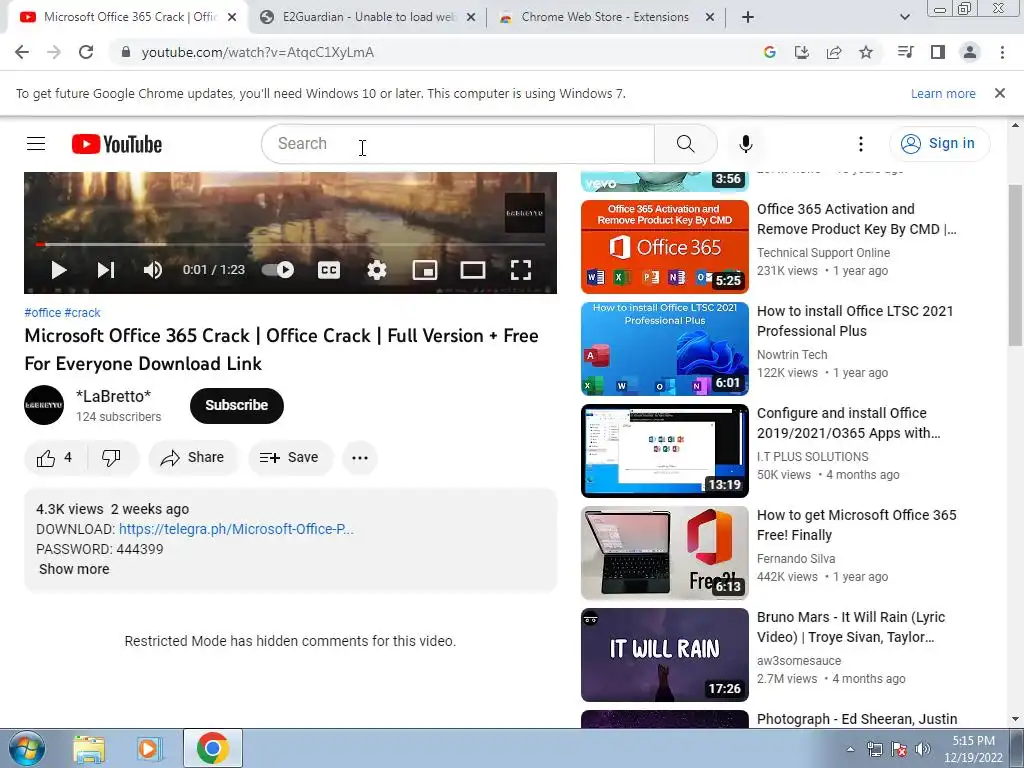Click 'aw3somesauce' channel name

pos(799,660)
